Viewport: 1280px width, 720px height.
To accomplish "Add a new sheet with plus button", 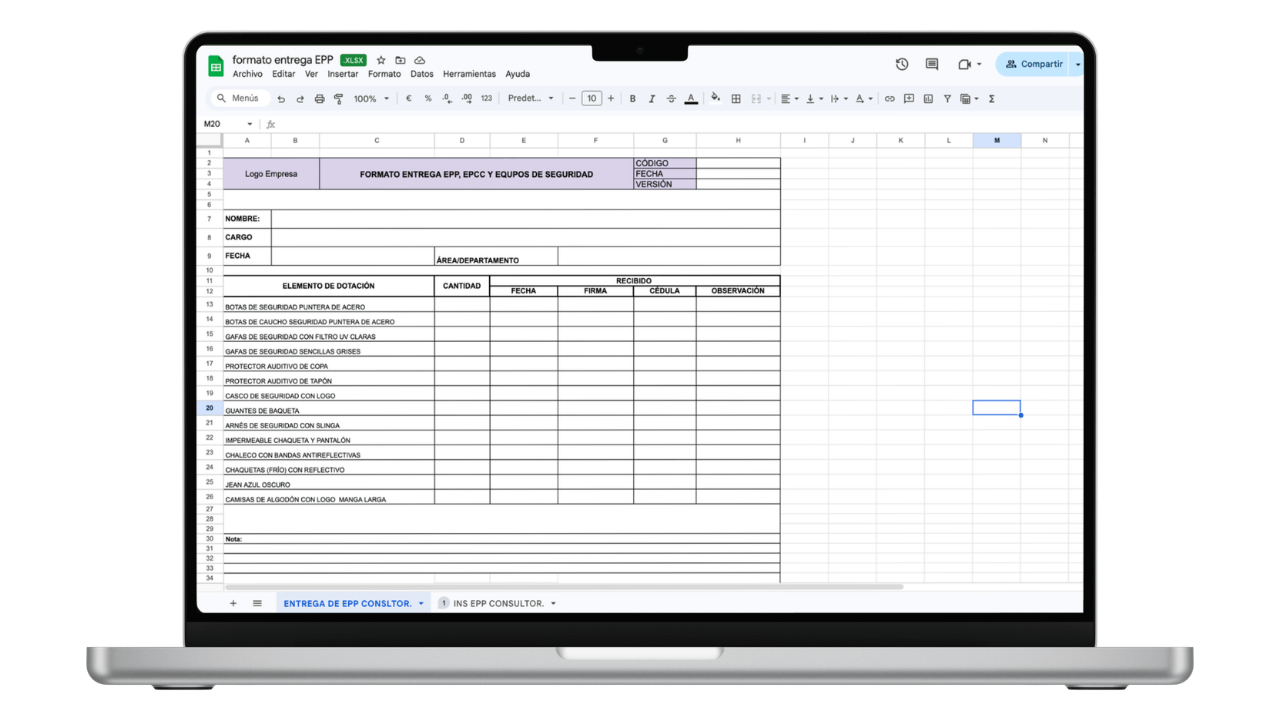I will (x=233, y=604).
